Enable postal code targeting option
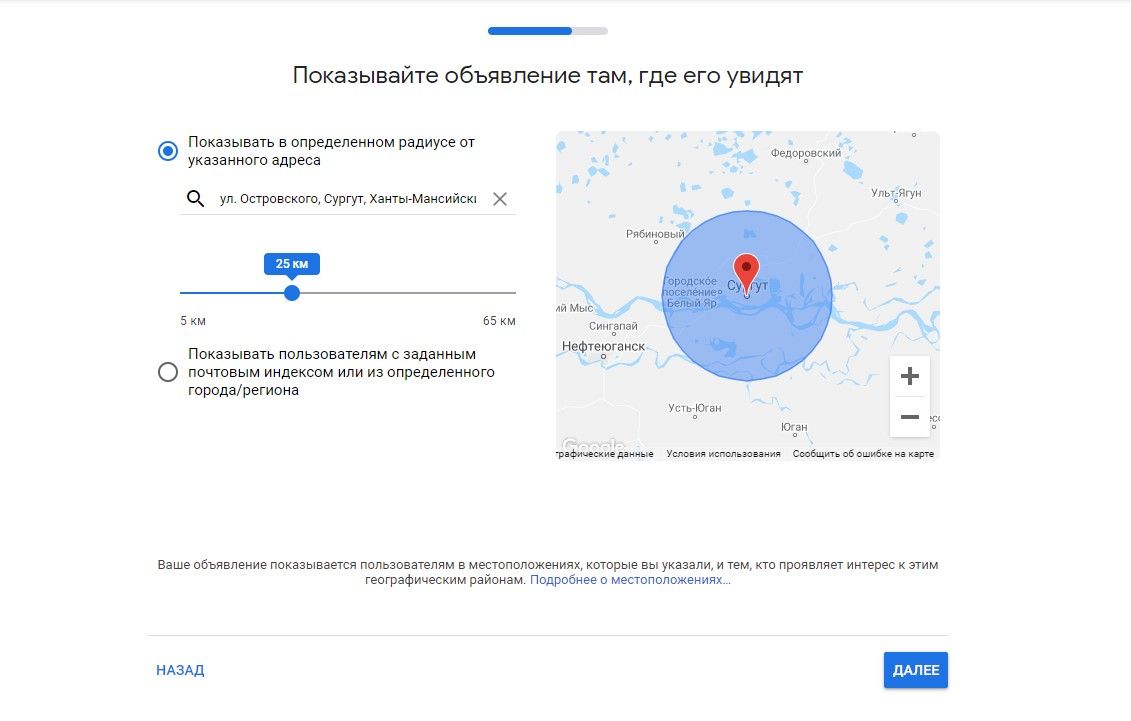 [x=167, y=371]
